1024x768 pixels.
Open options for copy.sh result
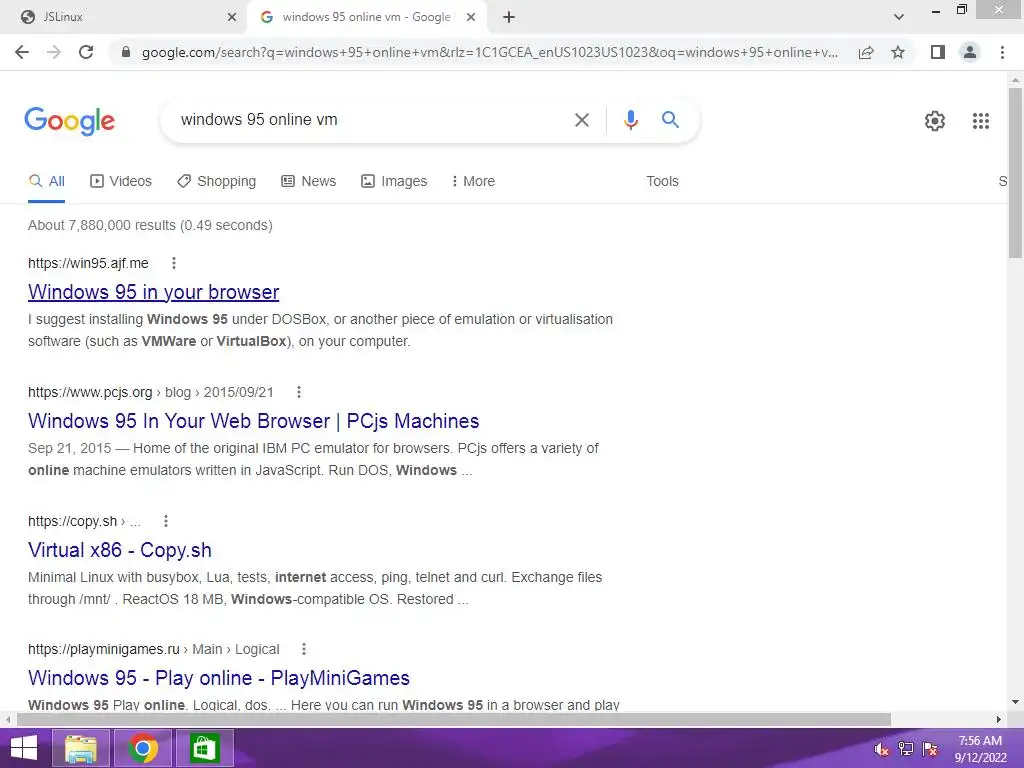coord(166,521)
